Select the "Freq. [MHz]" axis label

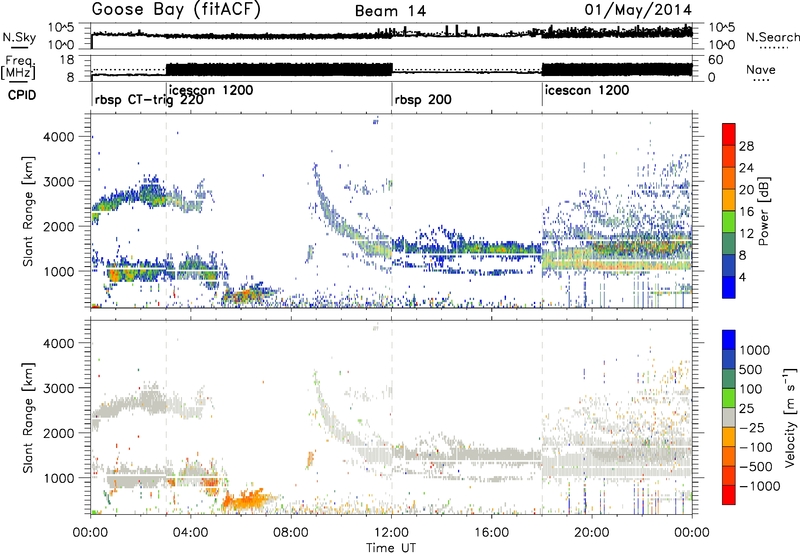(x=18, y=67)
